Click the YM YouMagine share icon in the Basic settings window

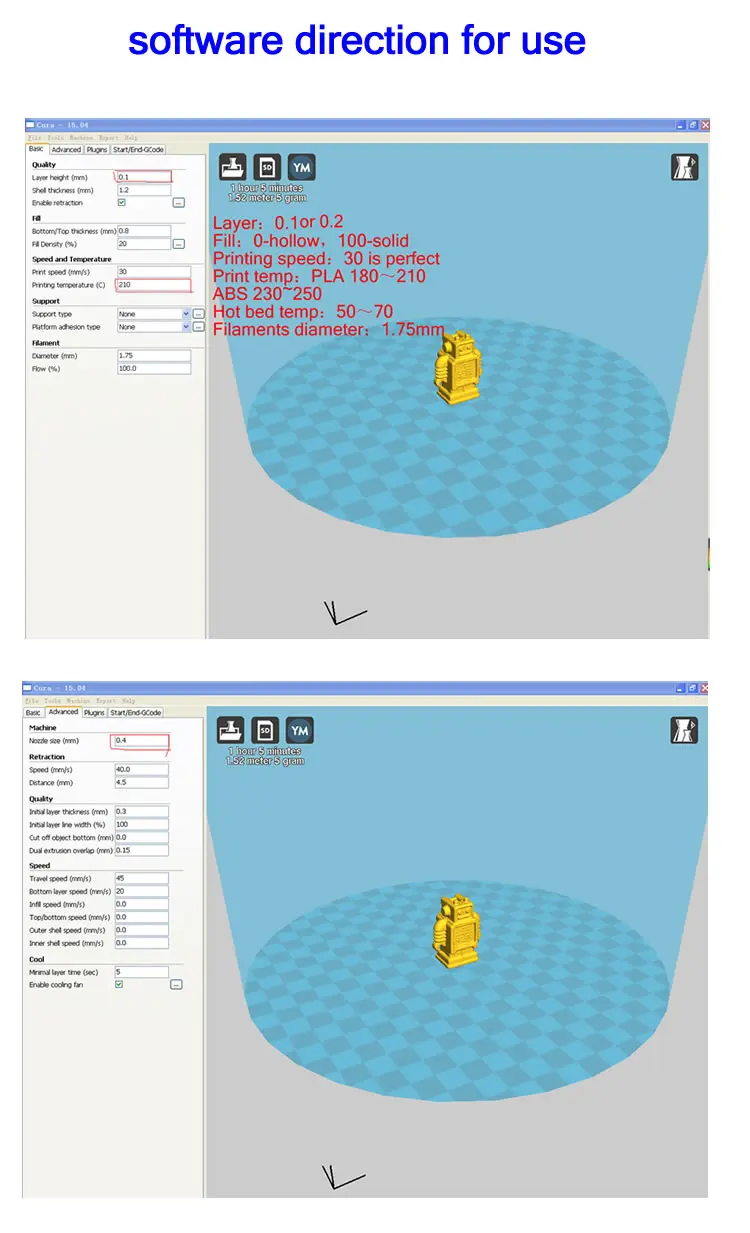[x=301, y=167]
